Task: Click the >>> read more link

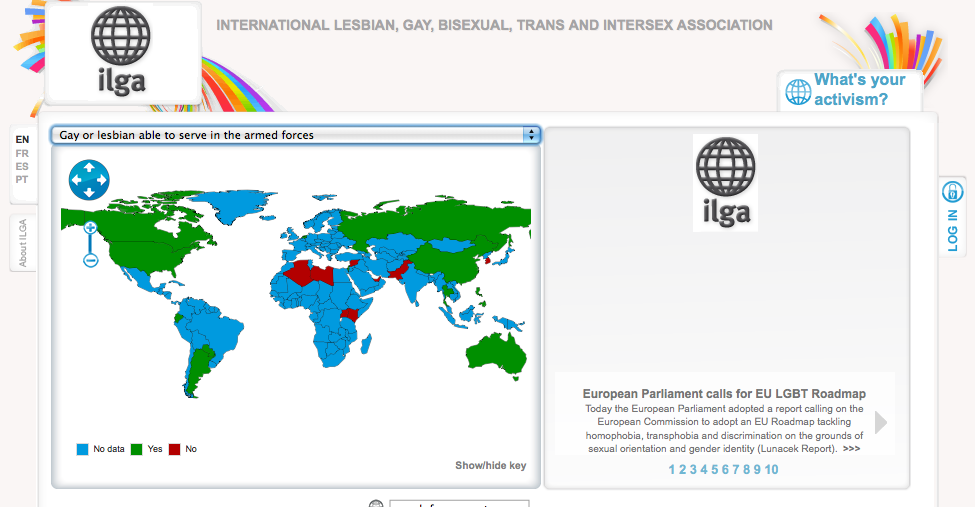Action: [851, 449]
